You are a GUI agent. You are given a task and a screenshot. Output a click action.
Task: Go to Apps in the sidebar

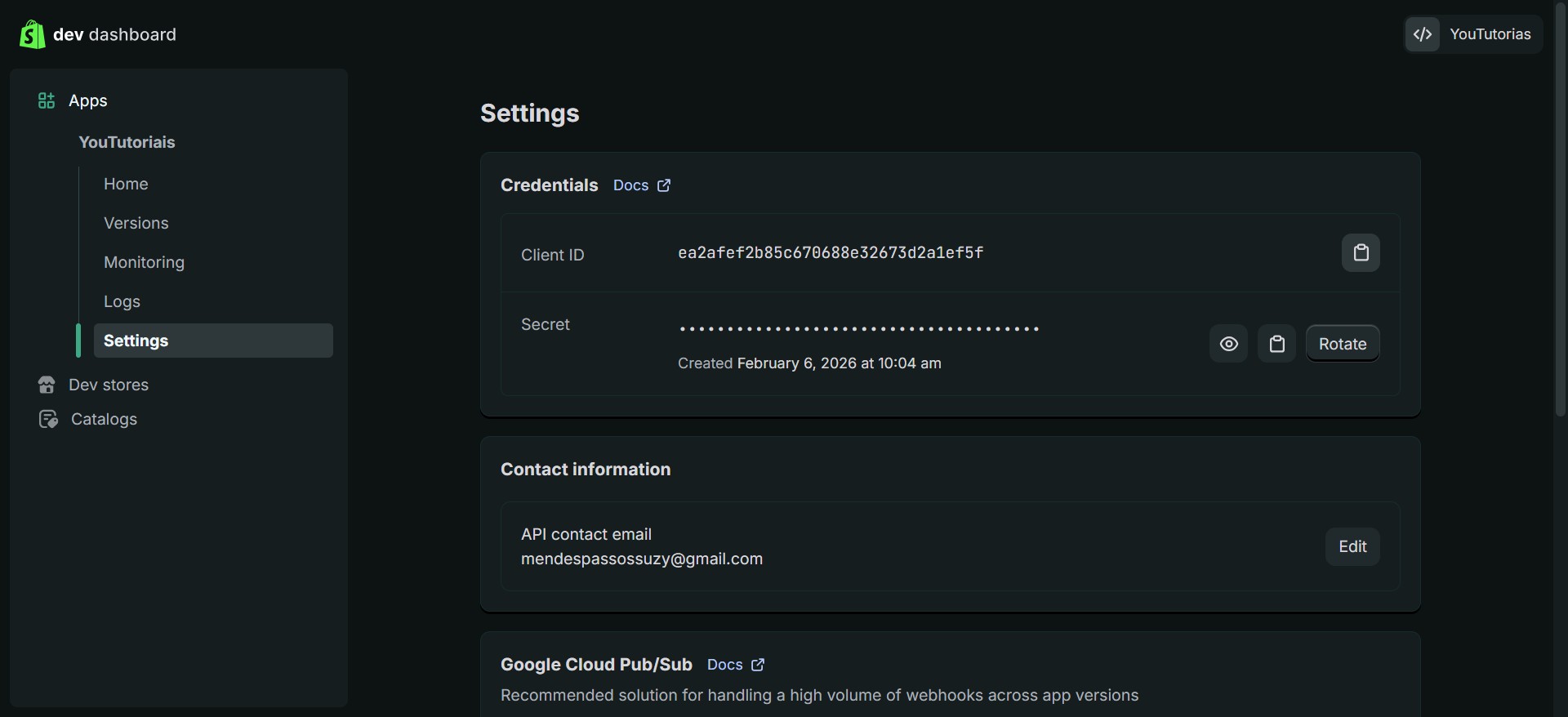point(88,100)
